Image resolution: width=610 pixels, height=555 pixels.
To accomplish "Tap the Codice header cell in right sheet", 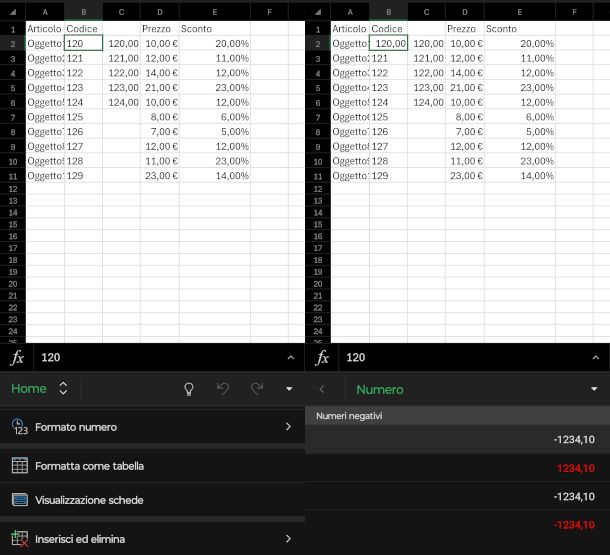I will tap(388, 29).
